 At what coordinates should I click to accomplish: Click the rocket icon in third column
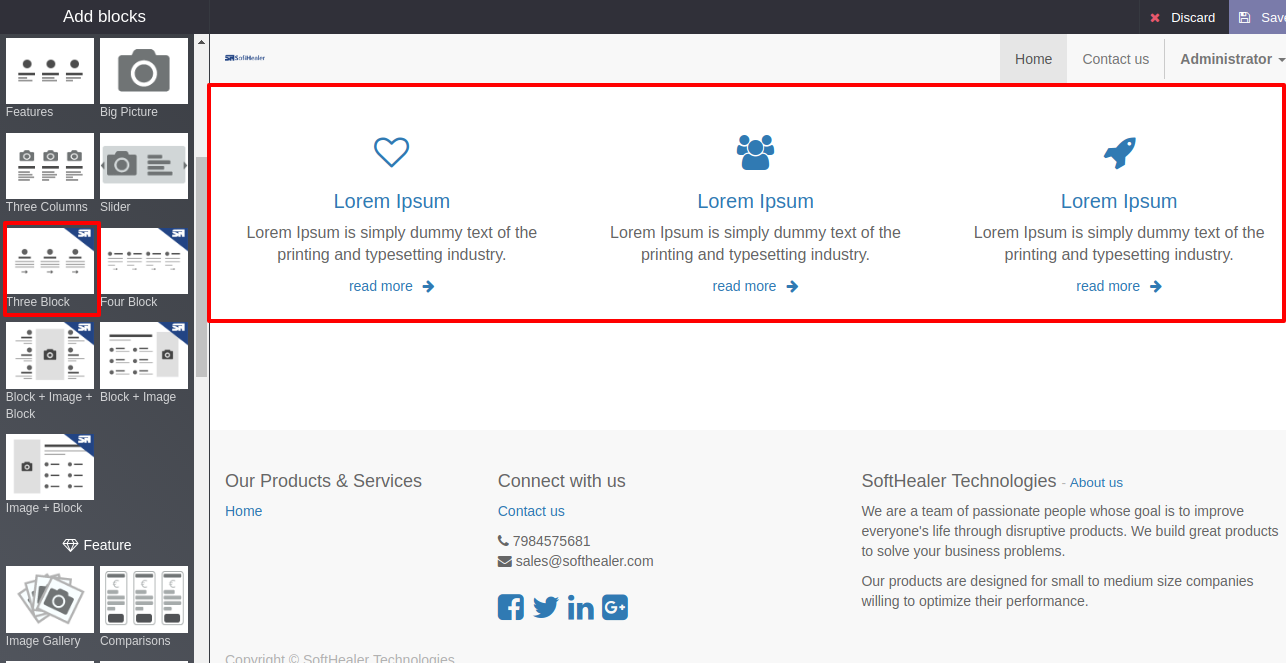1119,152
